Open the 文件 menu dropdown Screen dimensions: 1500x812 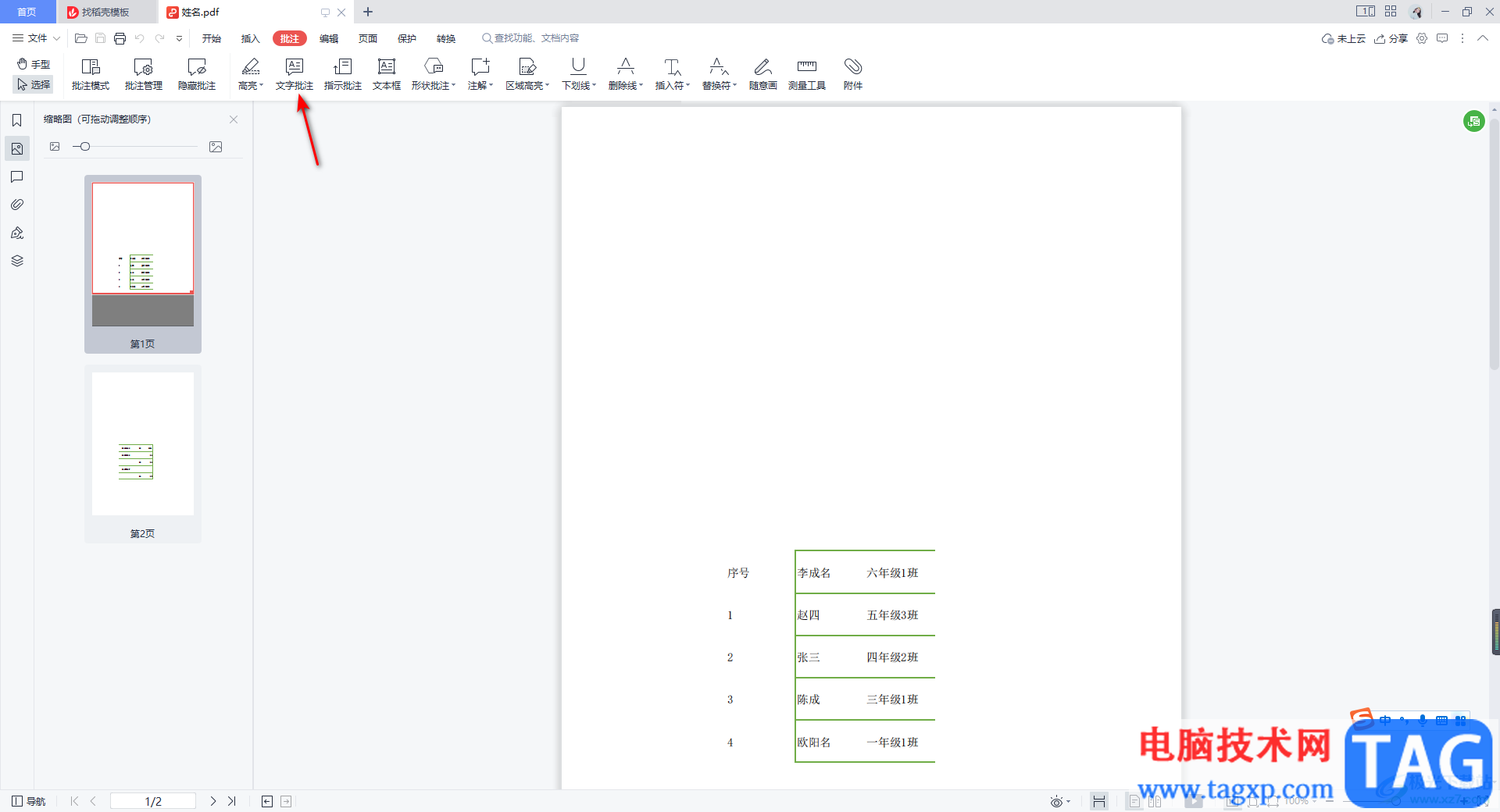(x=36, y=38)
